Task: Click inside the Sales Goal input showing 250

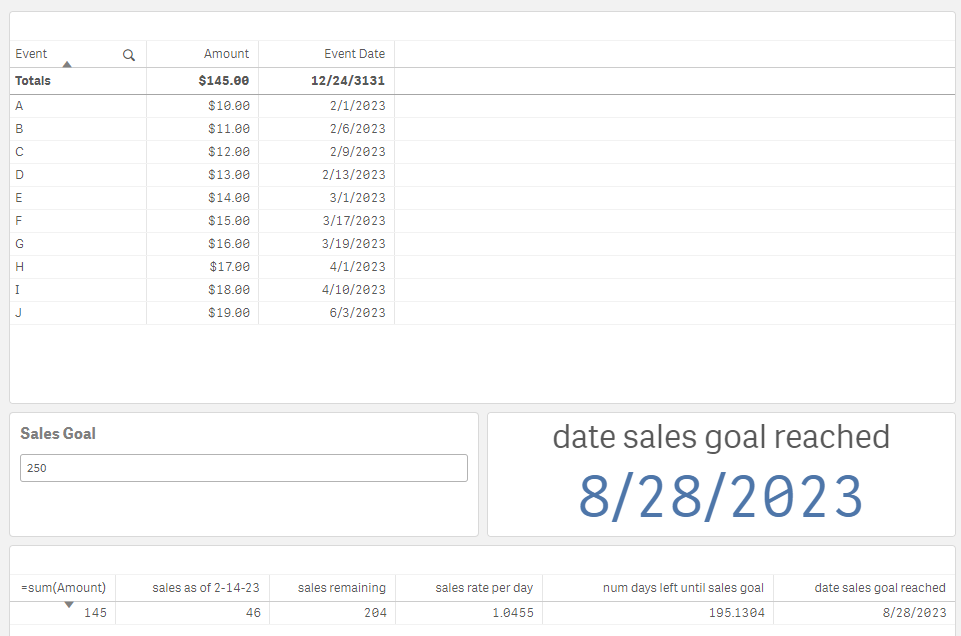Action: pyautogui.click(x=244, y=467)
